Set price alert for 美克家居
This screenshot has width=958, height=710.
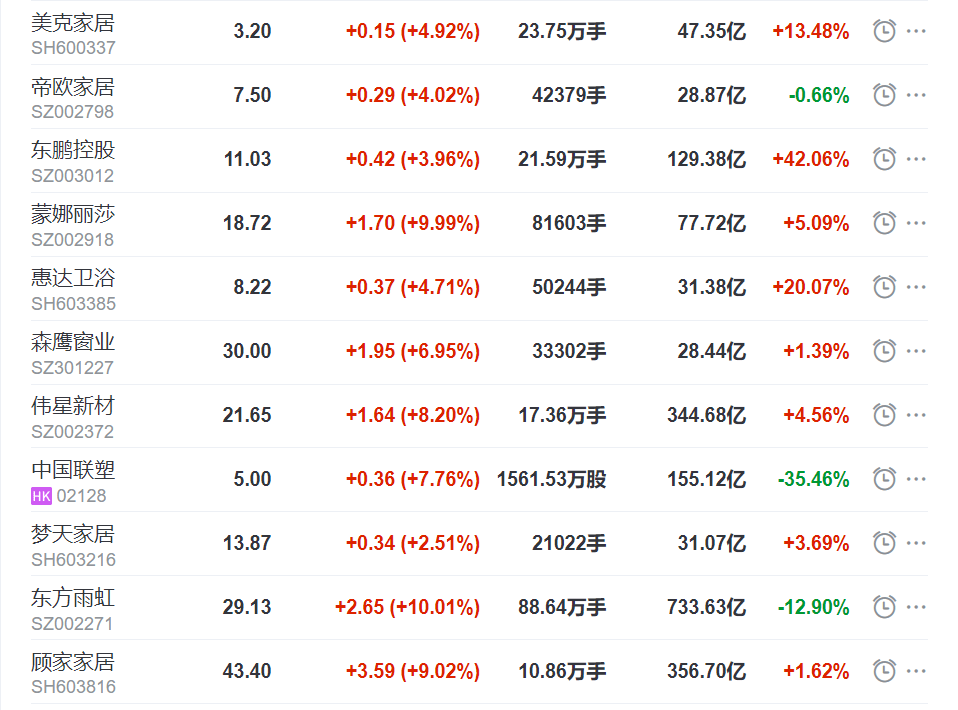pos(884,31)
